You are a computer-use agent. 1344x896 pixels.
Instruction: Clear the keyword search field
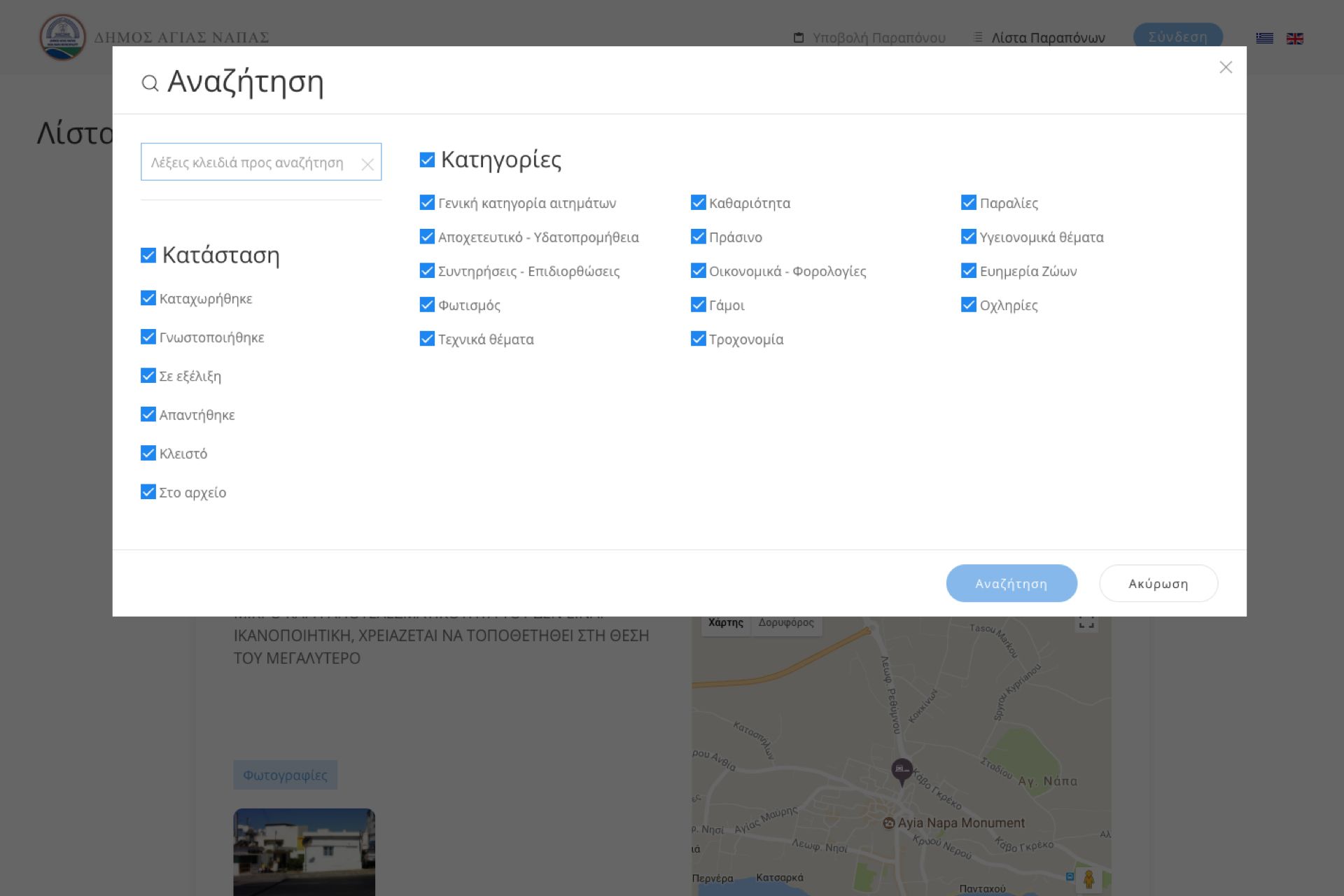click(367, 164)
